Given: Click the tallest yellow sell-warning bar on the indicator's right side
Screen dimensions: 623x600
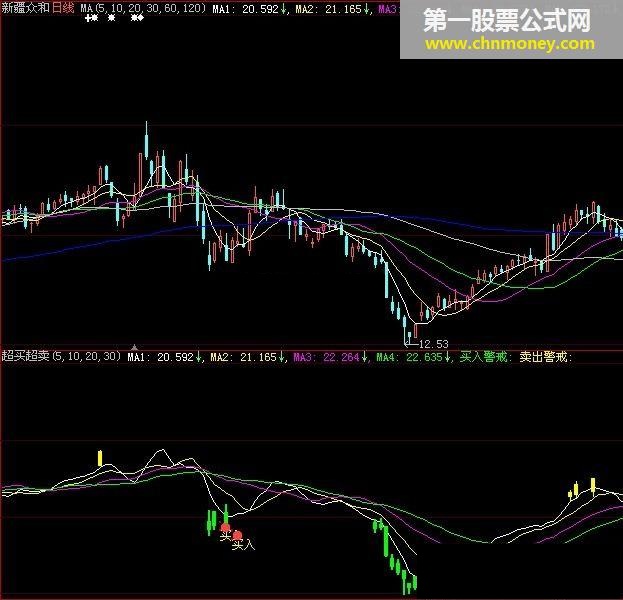Looking at the screenshot, I should click(593, 486).
